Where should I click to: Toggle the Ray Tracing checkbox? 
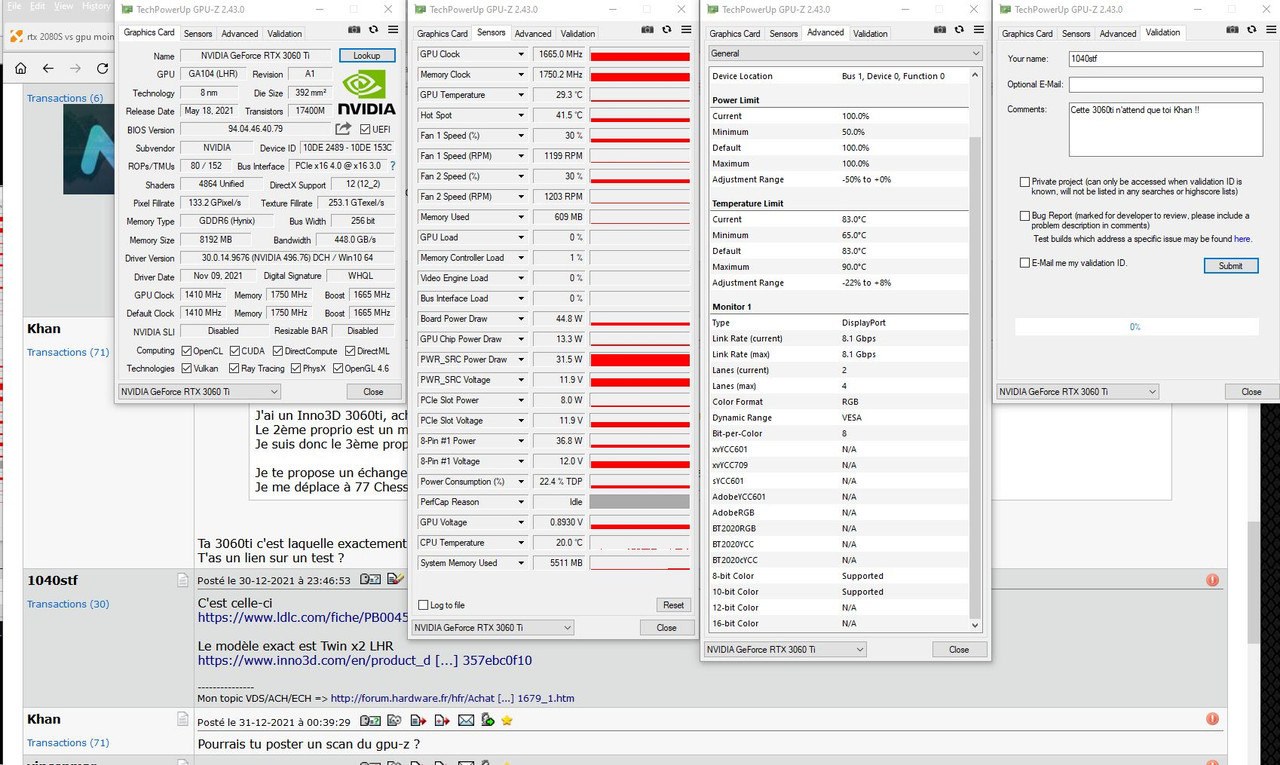pyautogui.click(x=234, y=368)
